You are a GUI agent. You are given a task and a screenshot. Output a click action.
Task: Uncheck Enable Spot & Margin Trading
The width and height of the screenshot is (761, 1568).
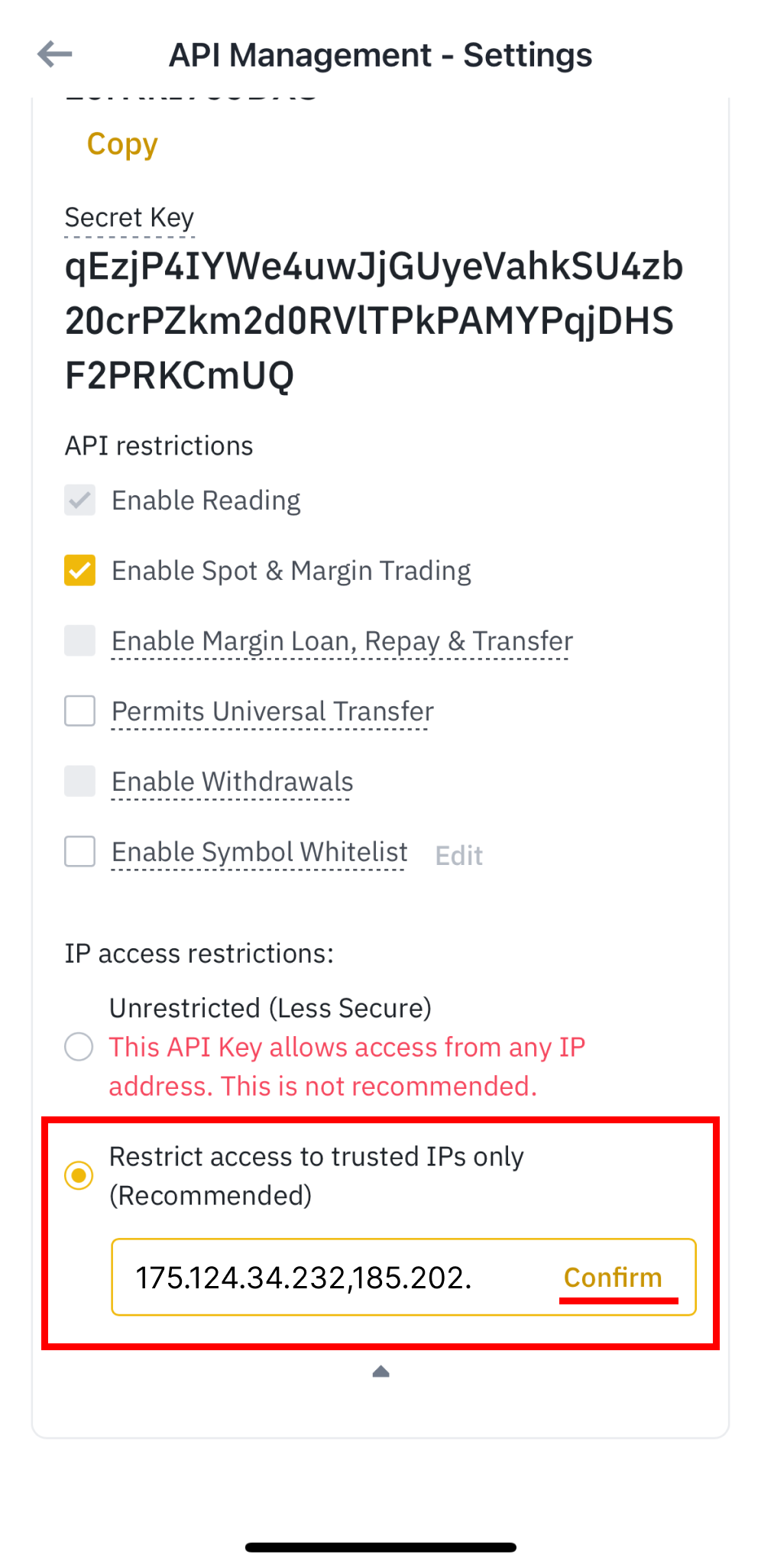(80, 571)
